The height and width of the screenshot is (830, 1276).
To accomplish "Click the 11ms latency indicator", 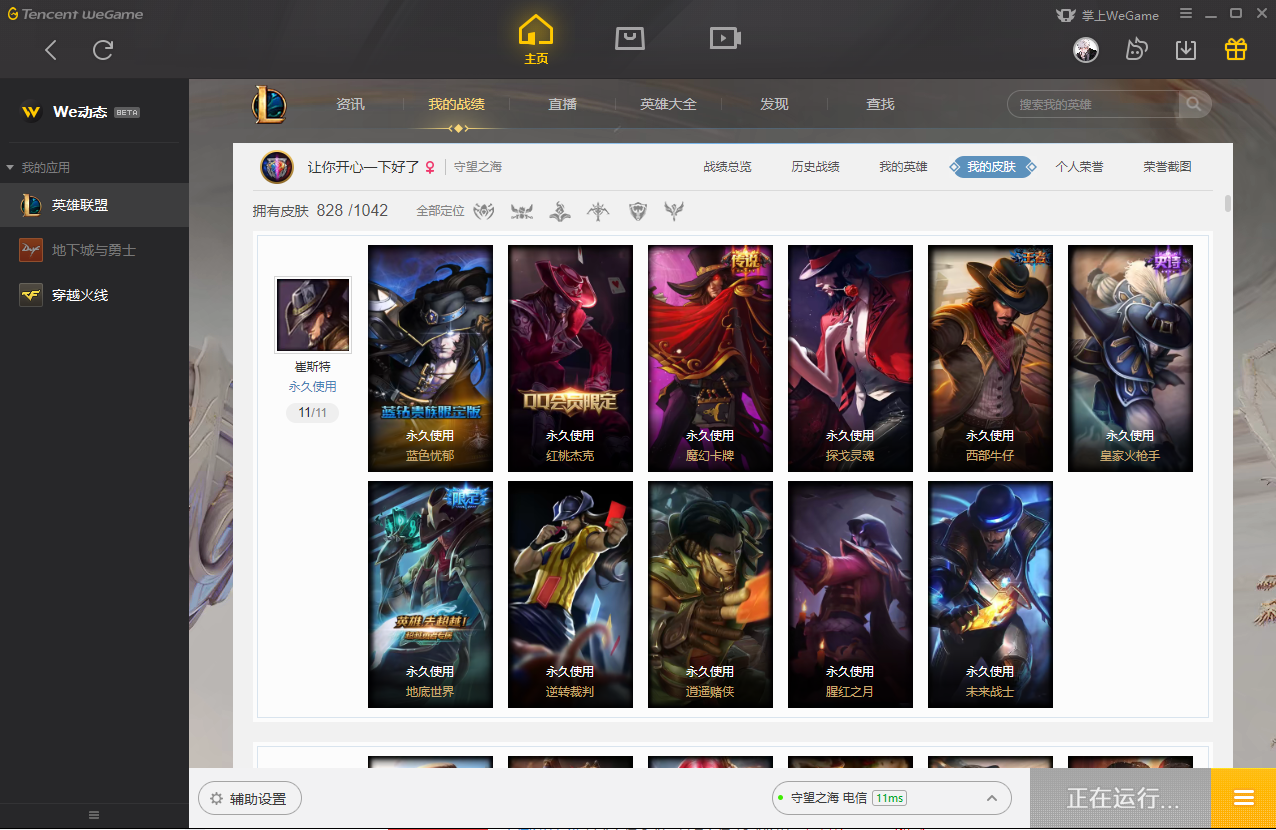I will (x=889, y=798).
